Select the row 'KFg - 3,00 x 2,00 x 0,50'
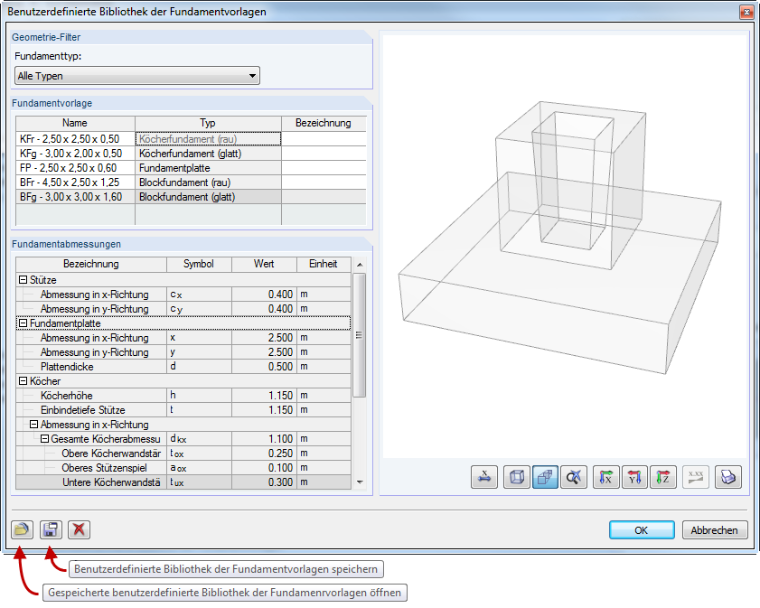The height and width of the screenshot is (608, 760). 75,154
